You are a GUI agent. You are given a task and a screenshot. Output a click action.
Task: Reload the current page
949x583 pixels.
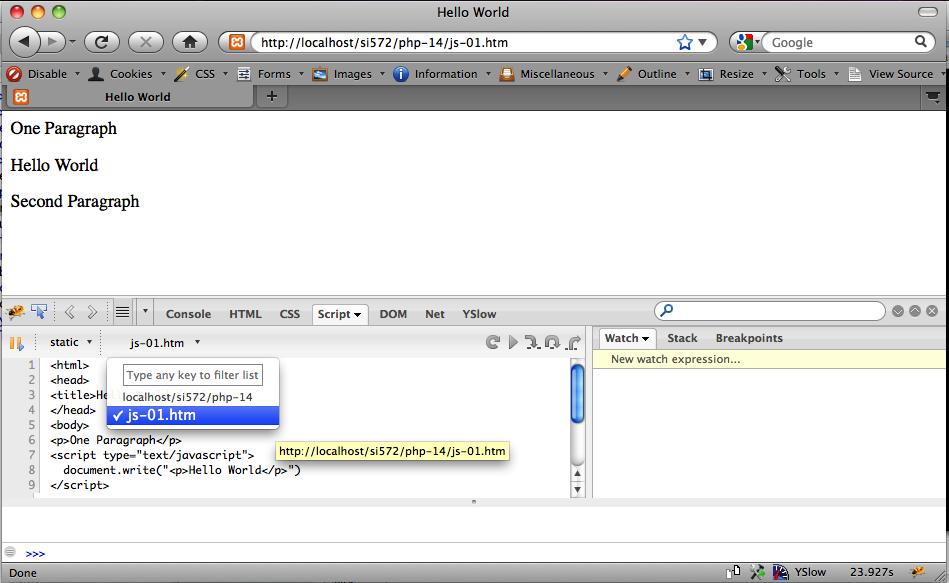click(x=102, y=42)
